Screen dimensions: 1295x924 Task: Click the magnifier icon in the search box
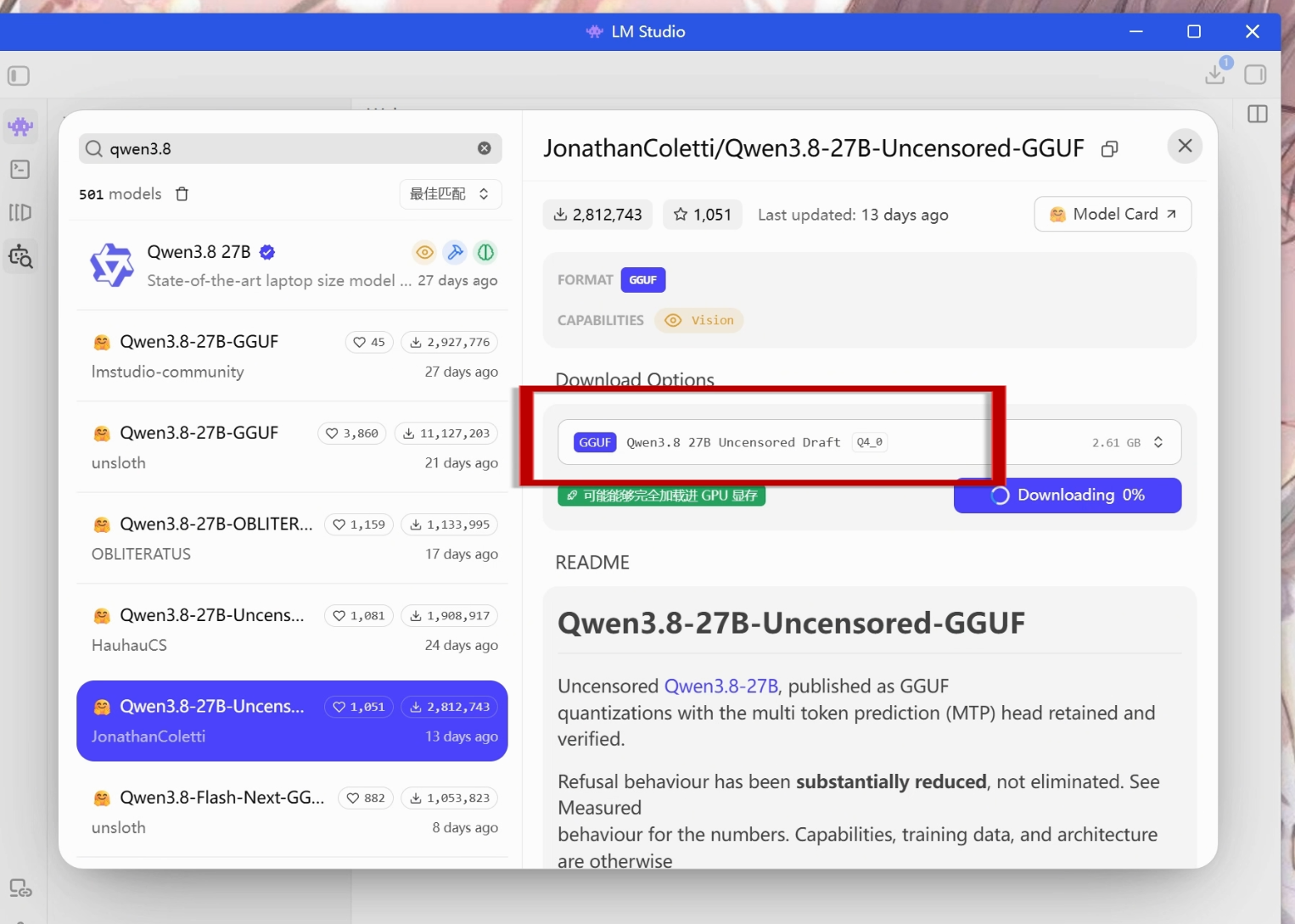(94, 148)
